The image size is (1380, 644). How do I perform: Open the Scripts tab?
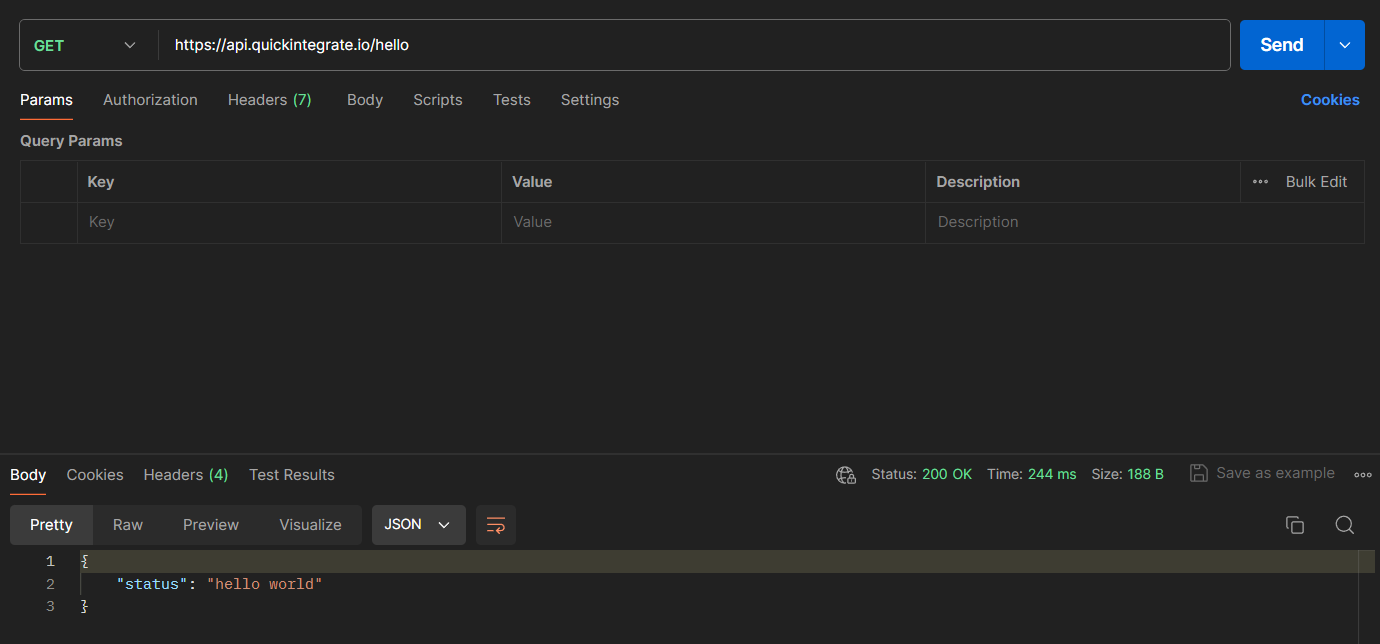pyautogui.click(x=438, y=100)
